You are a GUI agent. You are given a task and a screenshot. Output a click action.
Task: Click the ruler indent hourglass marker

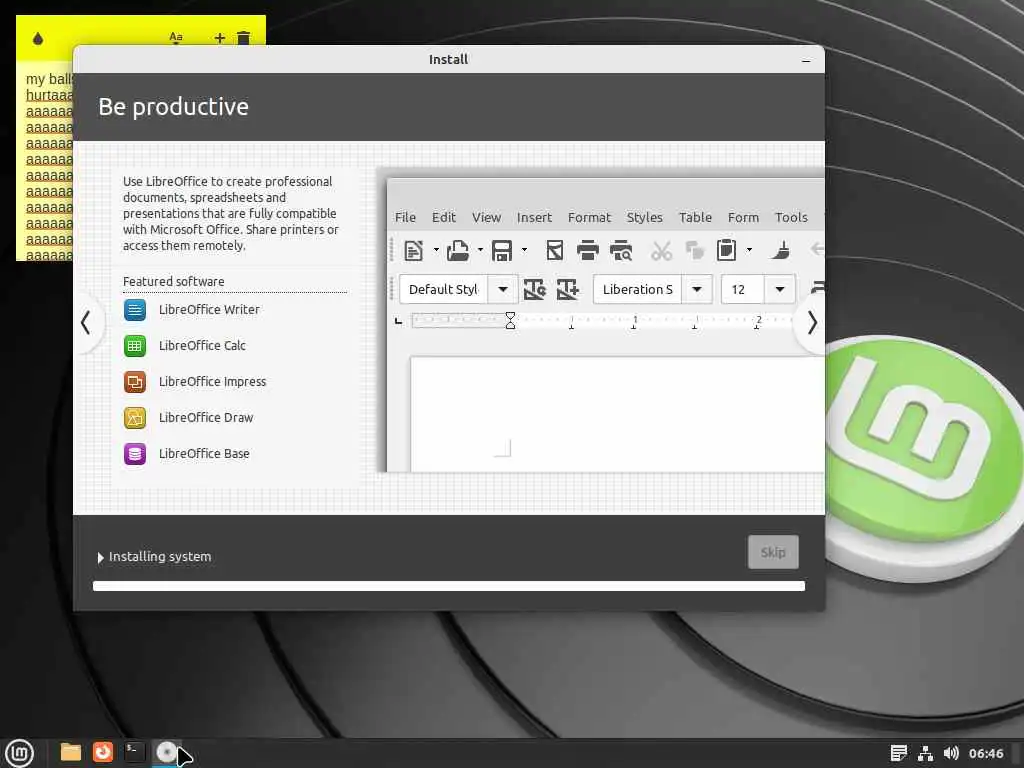click(x=510, y=320)
